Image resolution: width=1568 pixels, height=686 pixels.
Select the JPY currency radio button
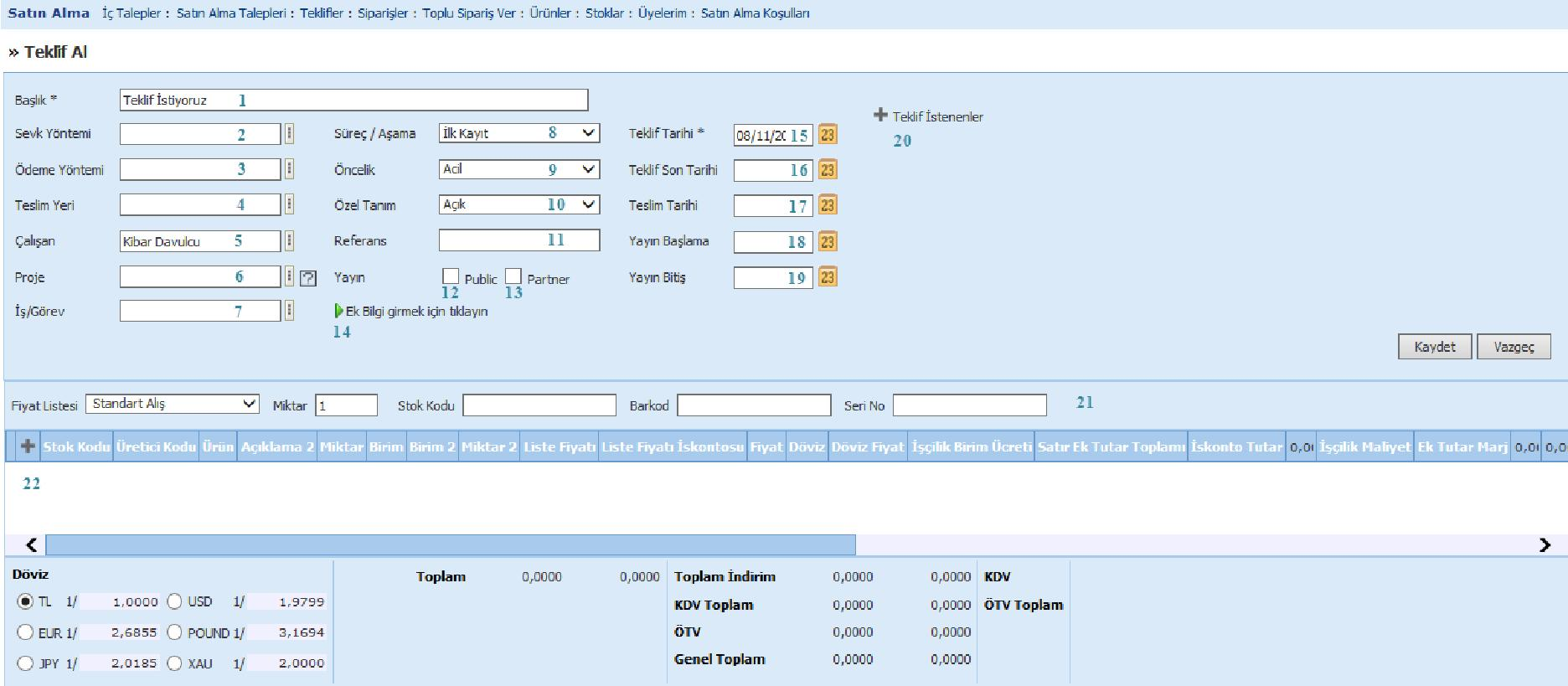pyautogui.click(x=25, y=663)
